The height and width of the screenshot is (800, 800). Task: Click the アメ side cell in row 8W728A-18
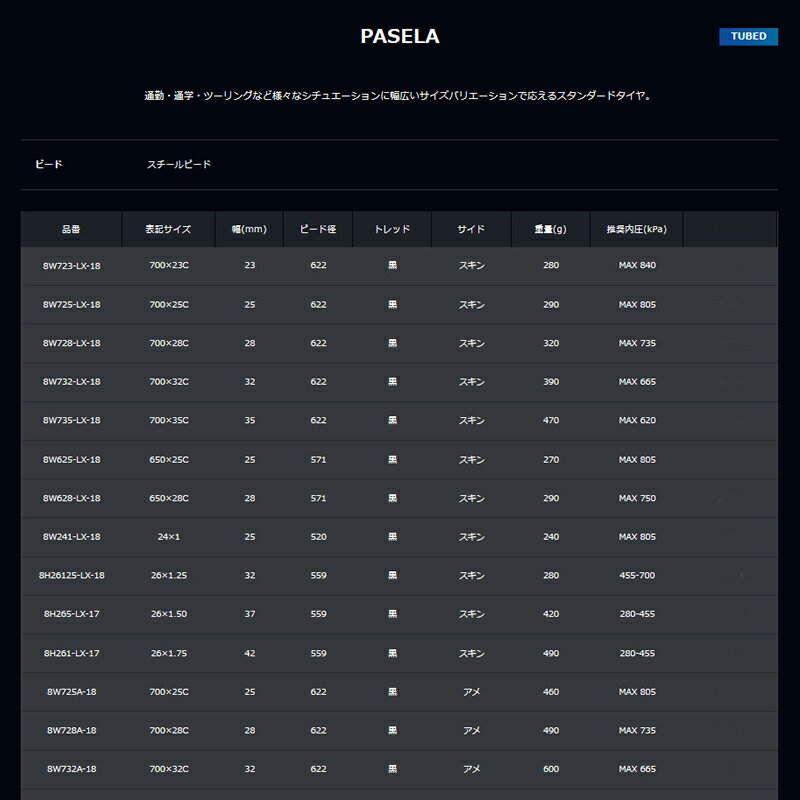(x=471, y=731)
